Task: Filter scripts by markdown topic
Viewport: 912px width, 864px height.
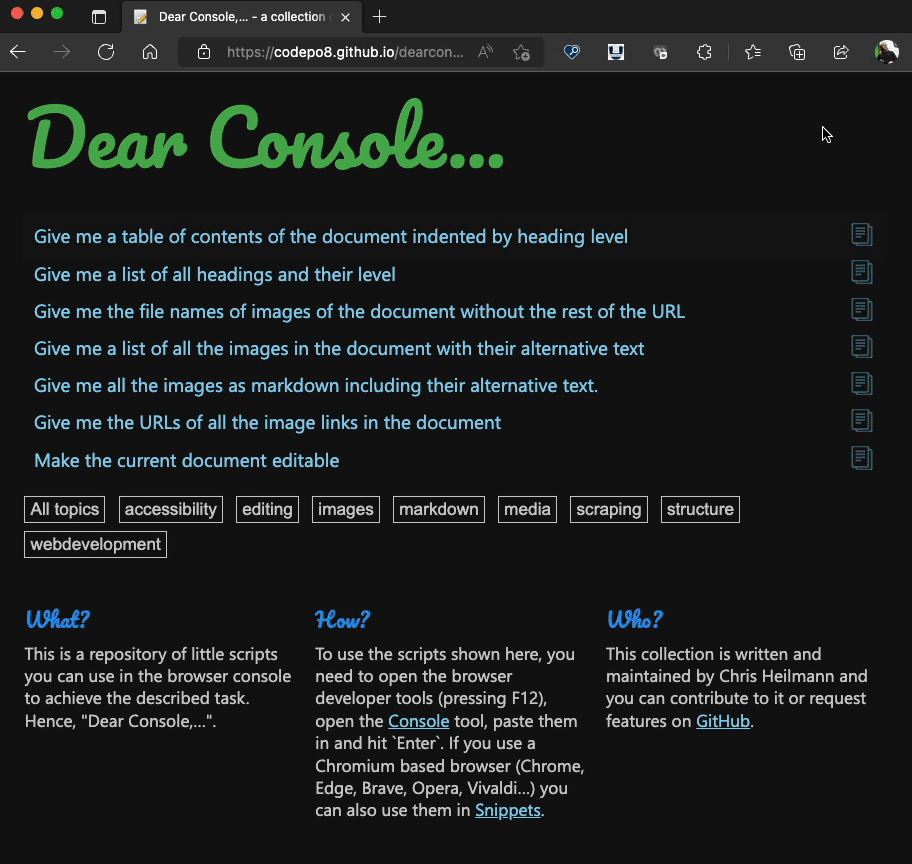Action: [438, 509]
